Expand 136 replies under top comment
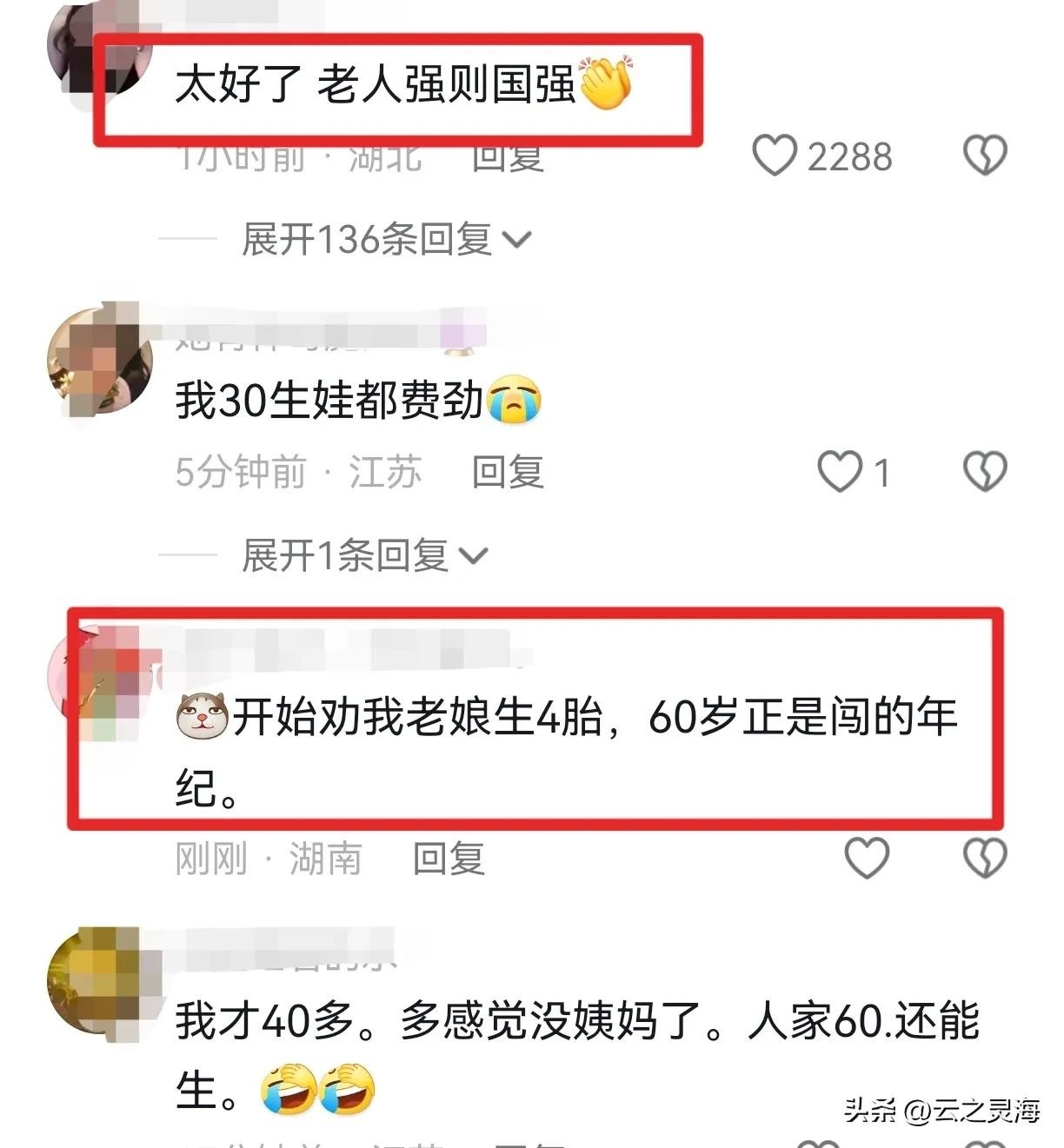1064x1148 pixels. [x=387, y=239]
